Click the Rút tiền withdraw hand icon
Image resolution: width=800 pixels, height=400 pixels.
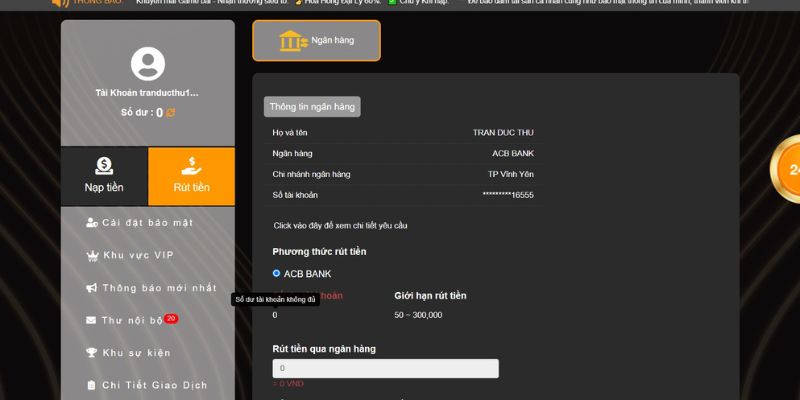tap(192, 166)
